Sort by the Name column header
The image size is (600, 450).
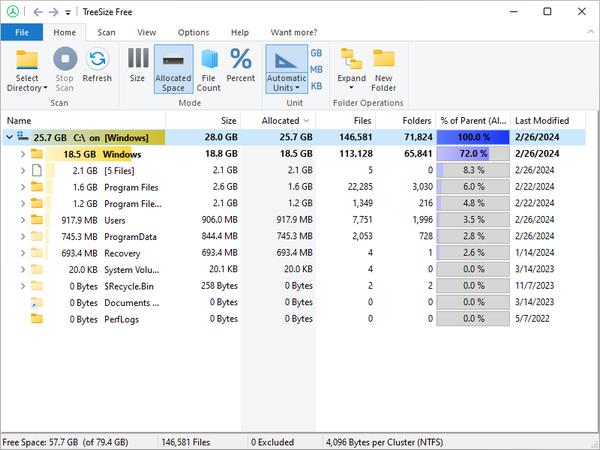(x=83, y=121)
